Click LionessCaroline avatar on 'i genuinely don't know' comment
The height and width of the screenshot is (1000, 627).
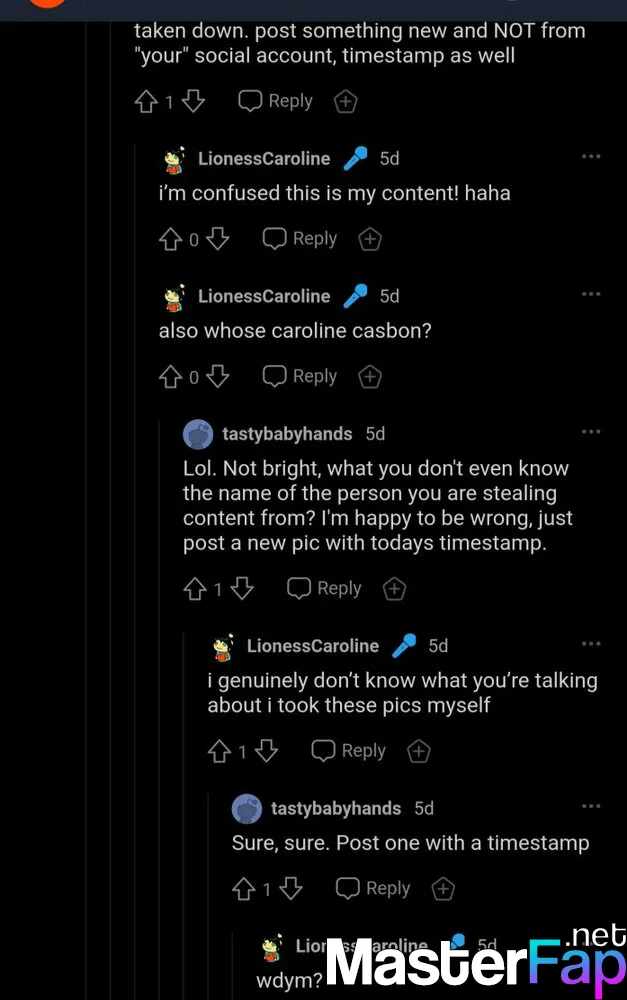tap(223, 647)
